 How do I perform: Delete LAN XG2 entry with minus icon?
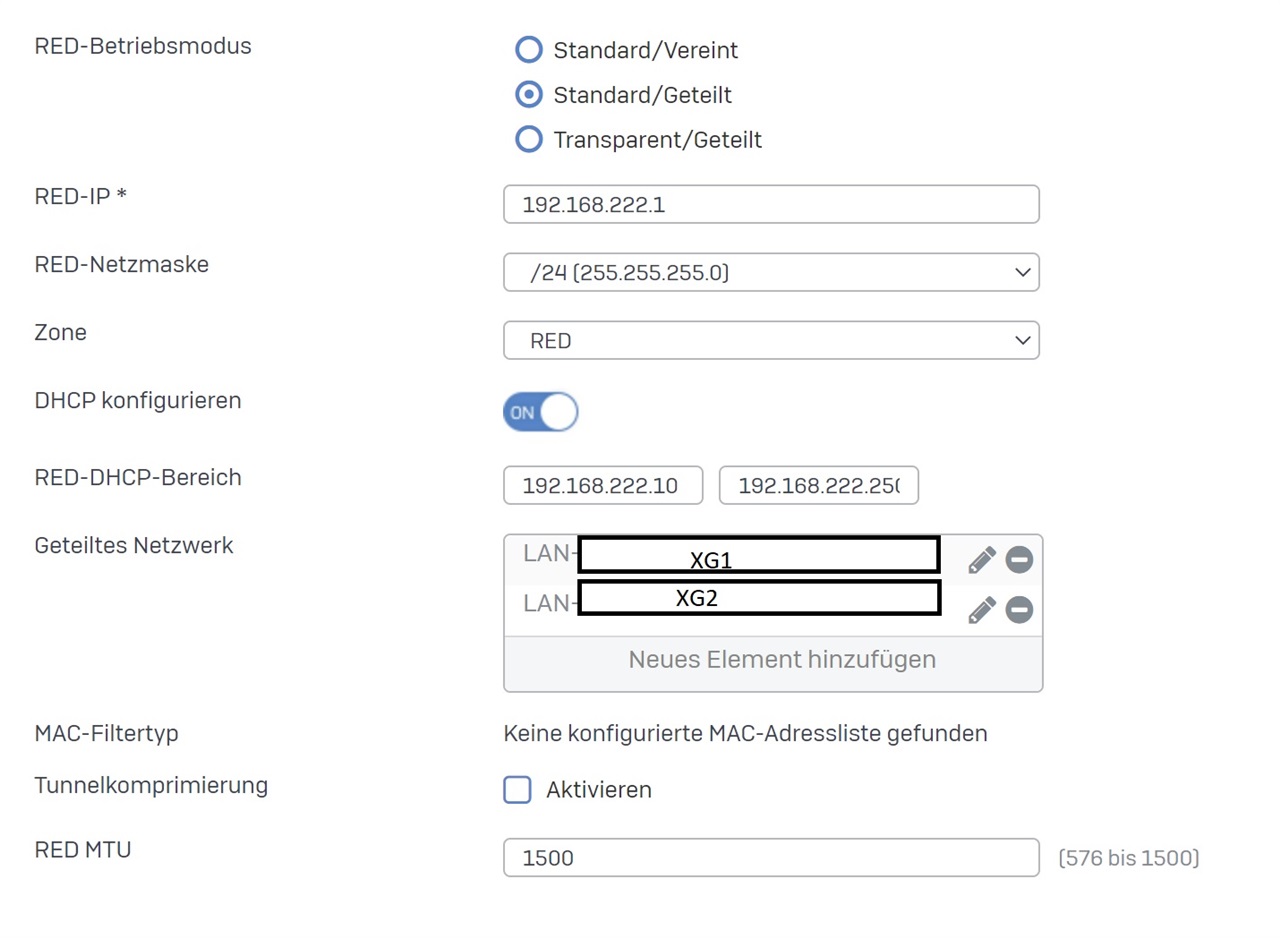point(1019,610)
